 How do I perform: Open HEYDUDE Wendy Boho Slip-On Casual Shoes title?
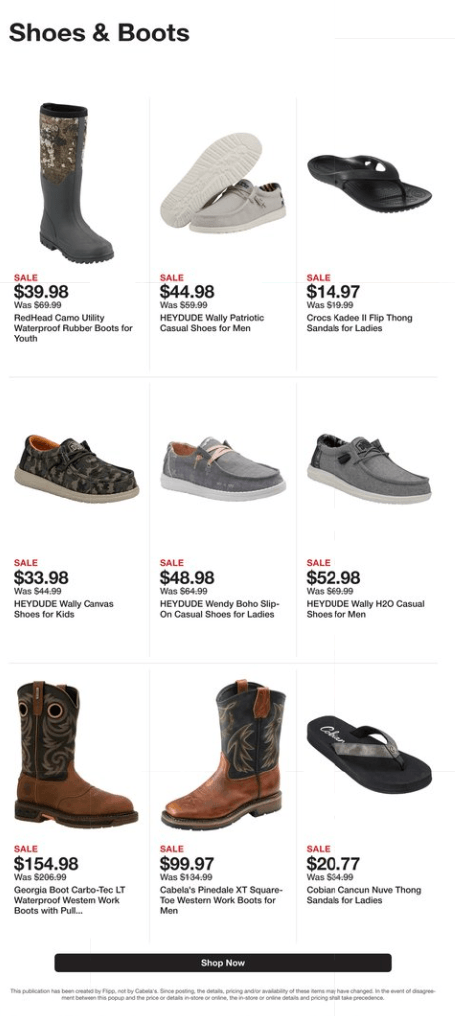(220, 608)
